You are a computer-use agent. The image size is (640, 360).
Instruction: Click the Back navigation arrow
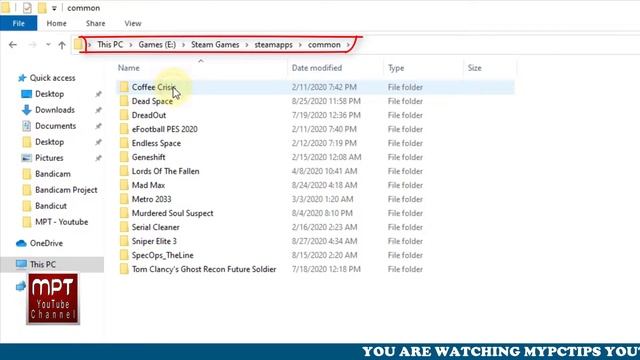(x=13, y=45)
